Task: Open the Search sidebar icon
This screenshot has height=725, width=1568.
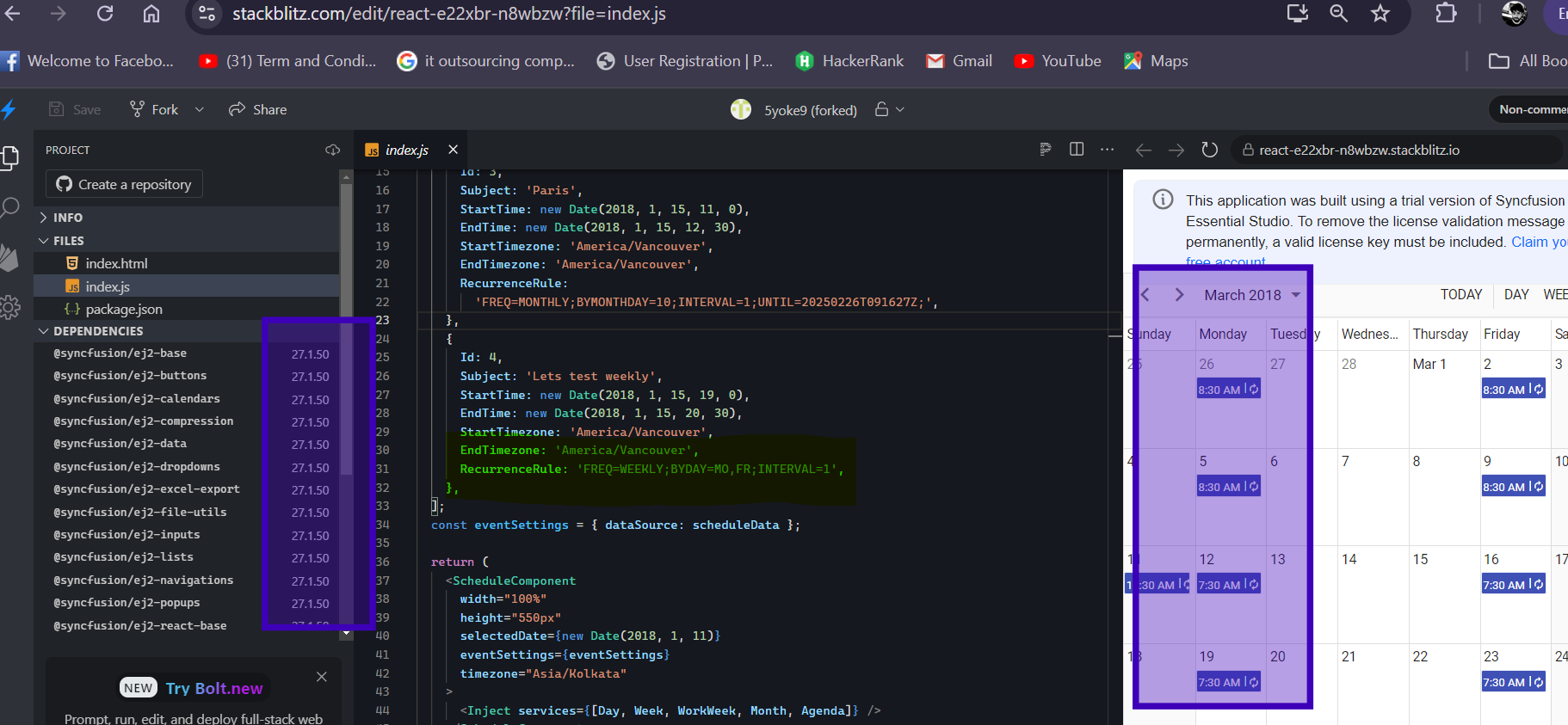Action: 10,207
